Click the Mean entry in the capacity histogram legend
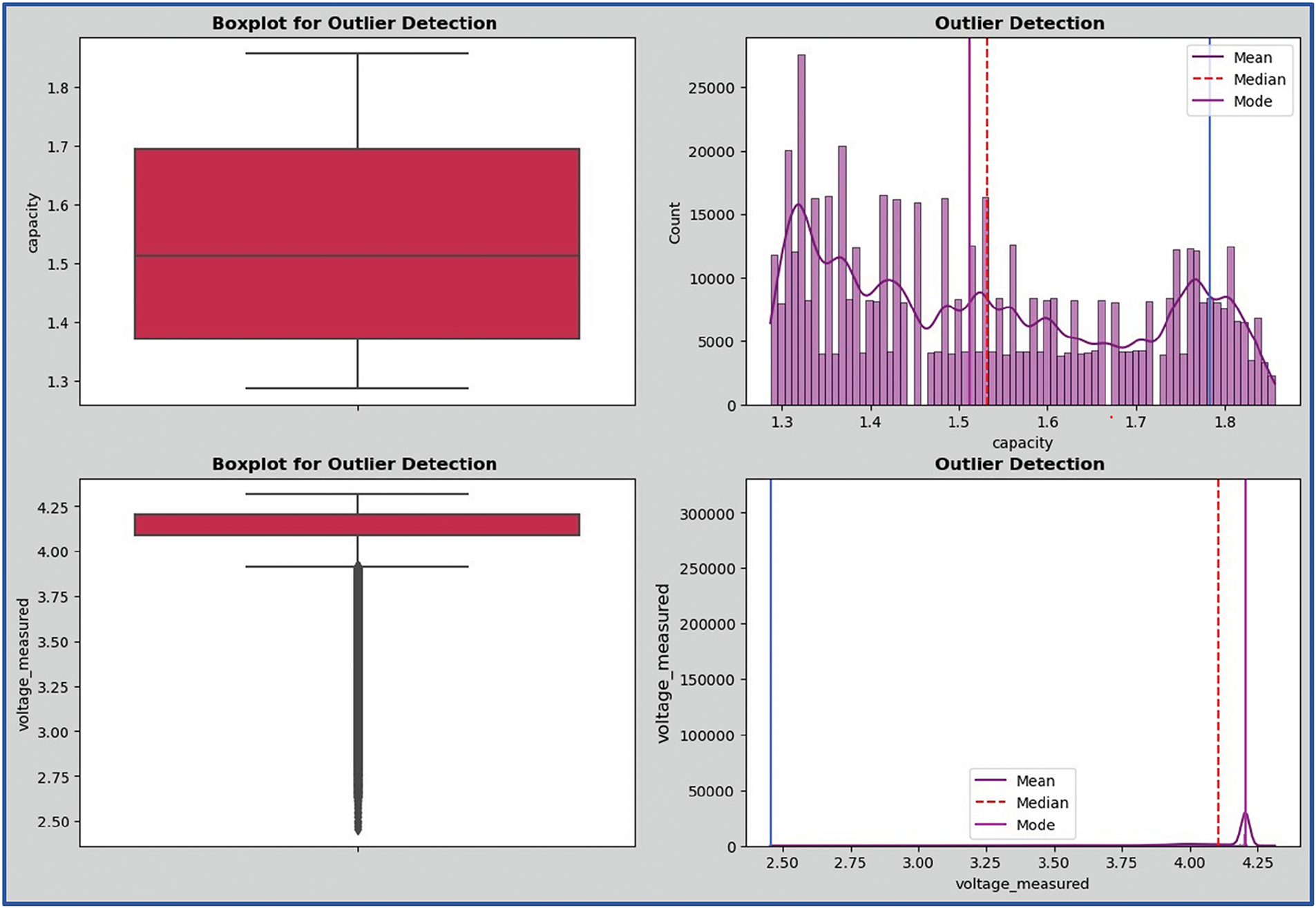Image resolution: width=1316 pixels, height=908 pixels. click(x=1252, y=57)
